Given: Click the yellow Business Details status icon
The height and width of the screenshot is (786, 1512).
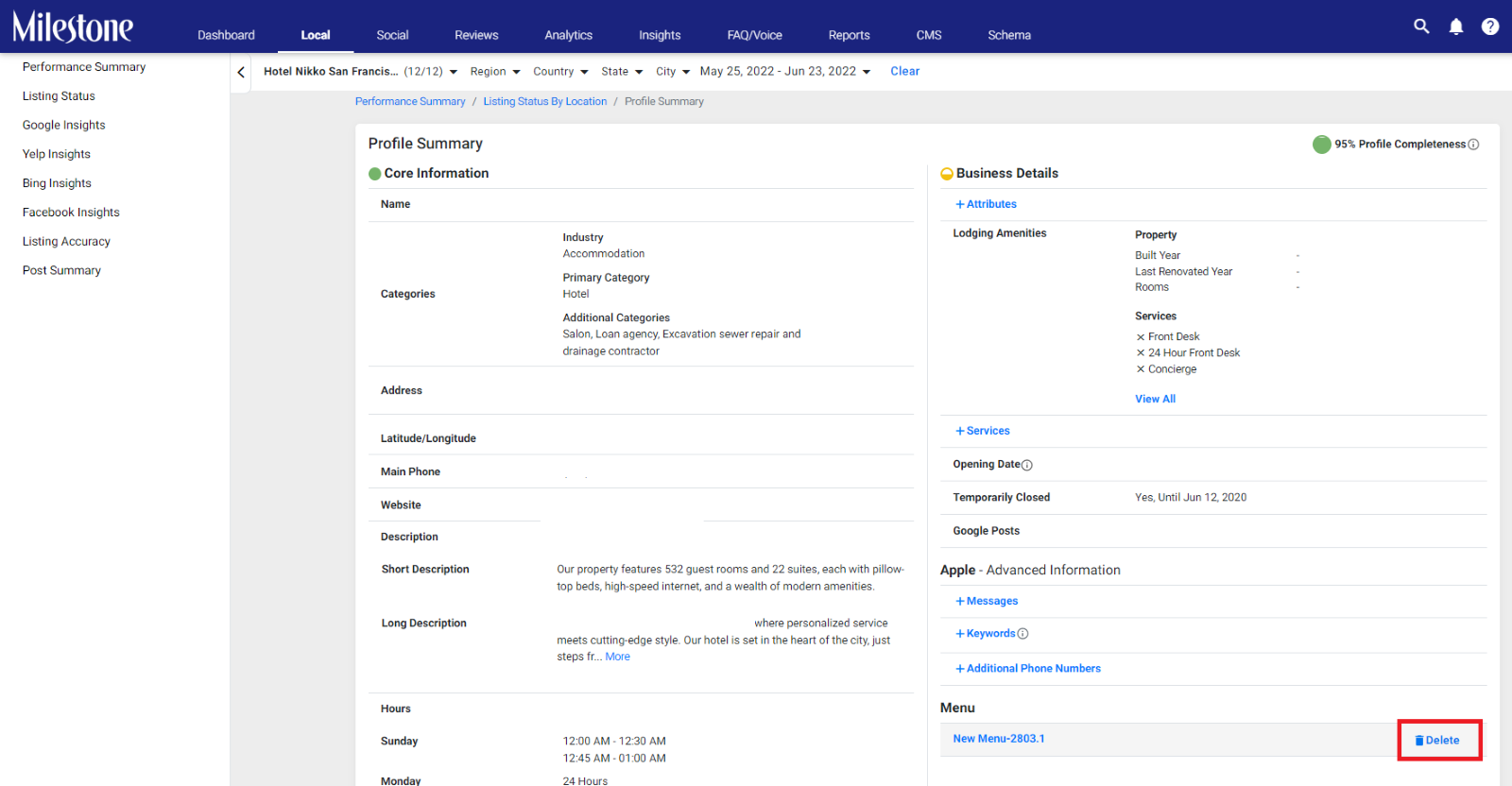Looking at the screenshot, I should pyautogui.click(x=947, y=174).
